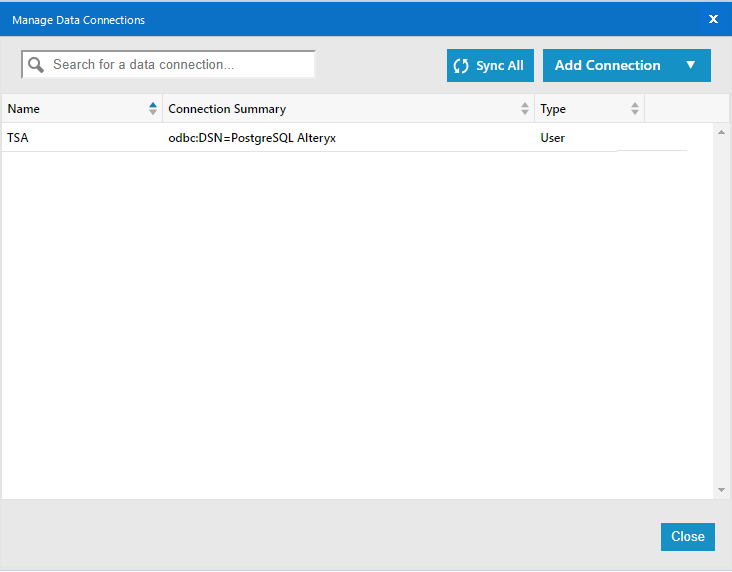Click the Type column header text
The height and width of the screenshot is (572, 732).
(553, 109)
